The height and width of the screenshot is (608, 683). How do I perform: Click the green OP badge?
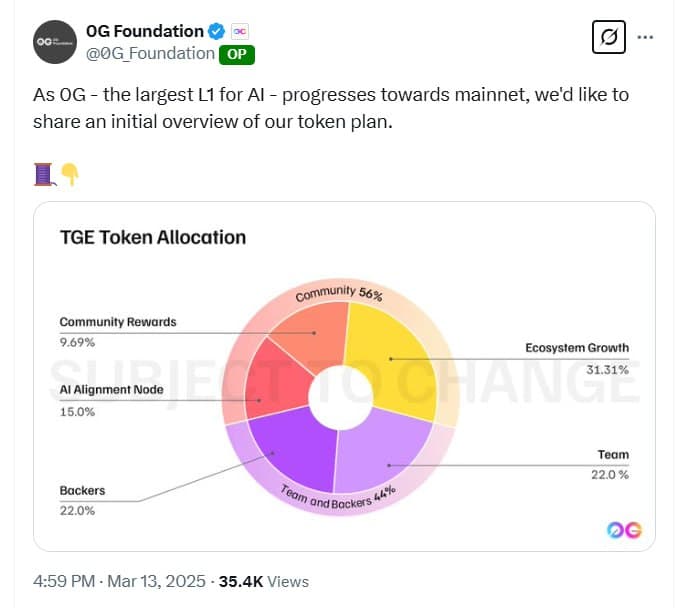pyautogui.click(x=237, y=54)
